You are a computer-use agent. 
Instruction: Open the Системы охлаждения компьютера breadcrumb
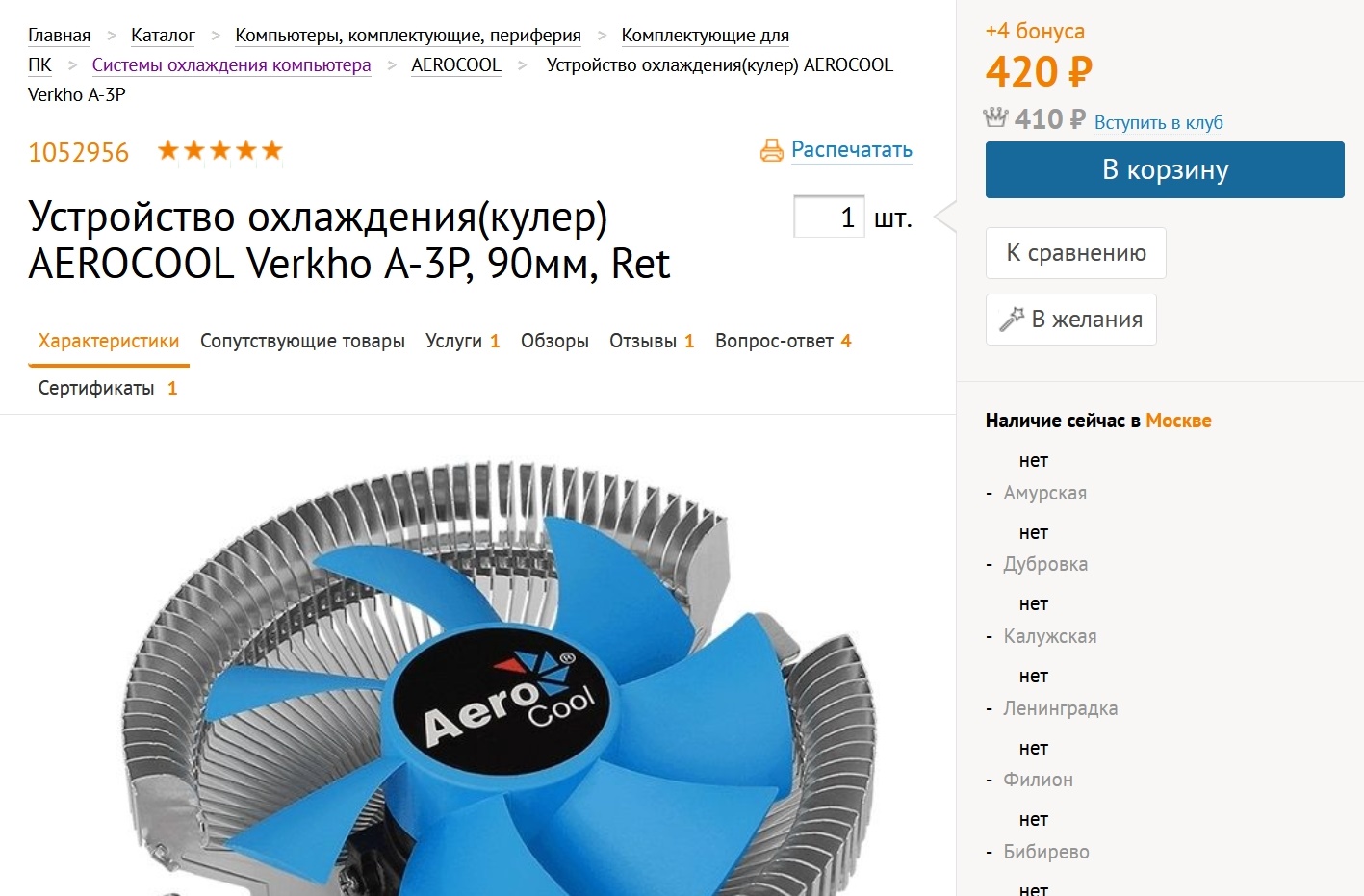(x=231, y=65)
